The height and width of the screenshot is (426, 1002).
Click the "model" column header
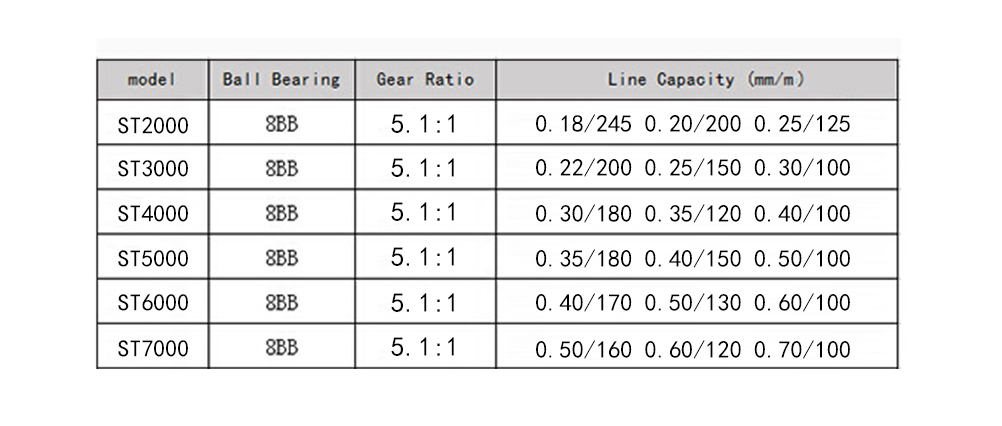[x=152, y=80]
